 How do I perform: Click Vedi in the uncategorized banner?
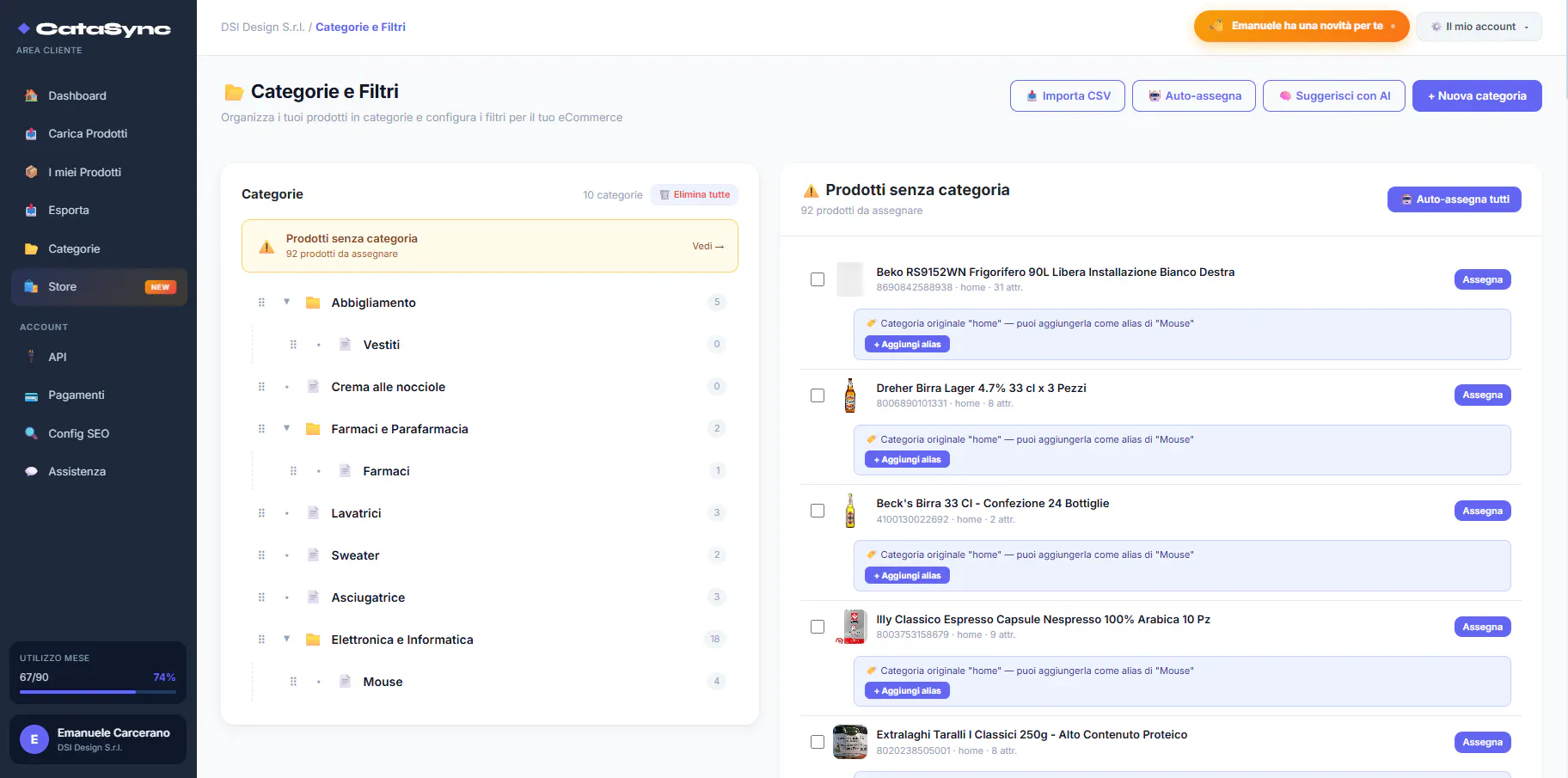[708, 246]
